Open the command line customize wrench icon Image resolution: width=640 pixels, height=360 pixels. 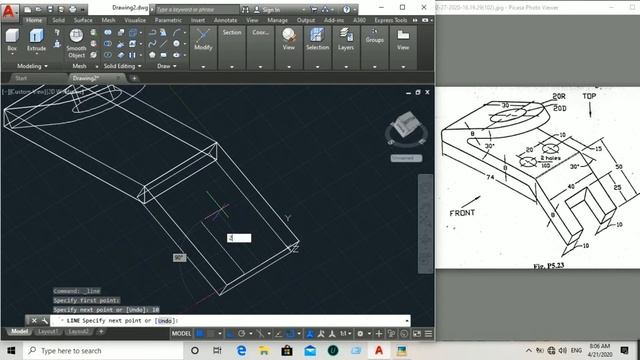tap(44, 321)
